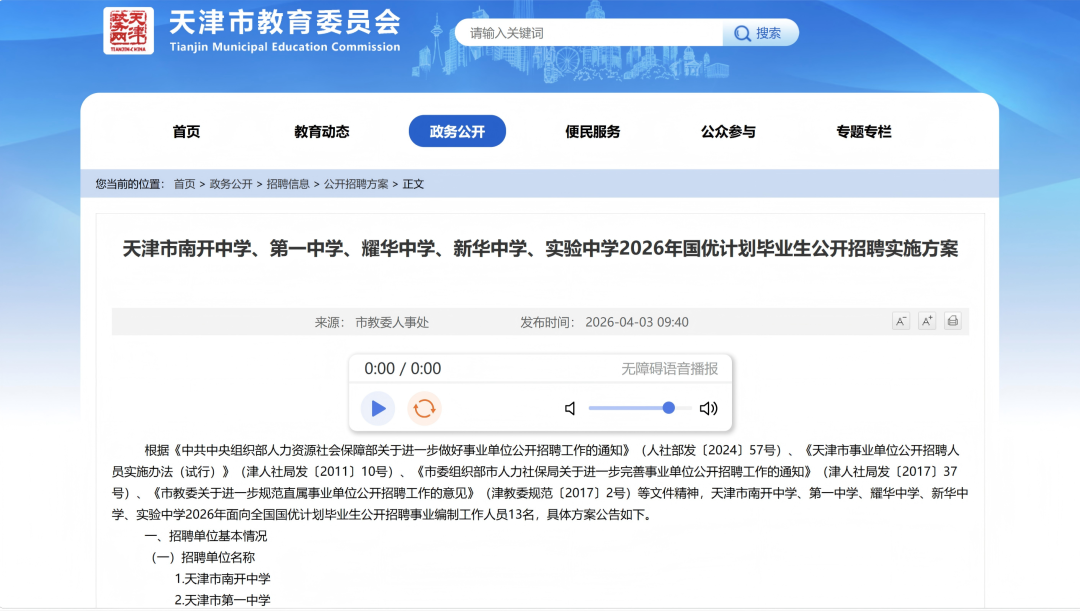Decrease font size with the A- icon
Image resolution: width=1080 pixels, height=611 pixels.
[x=900, y=321]
